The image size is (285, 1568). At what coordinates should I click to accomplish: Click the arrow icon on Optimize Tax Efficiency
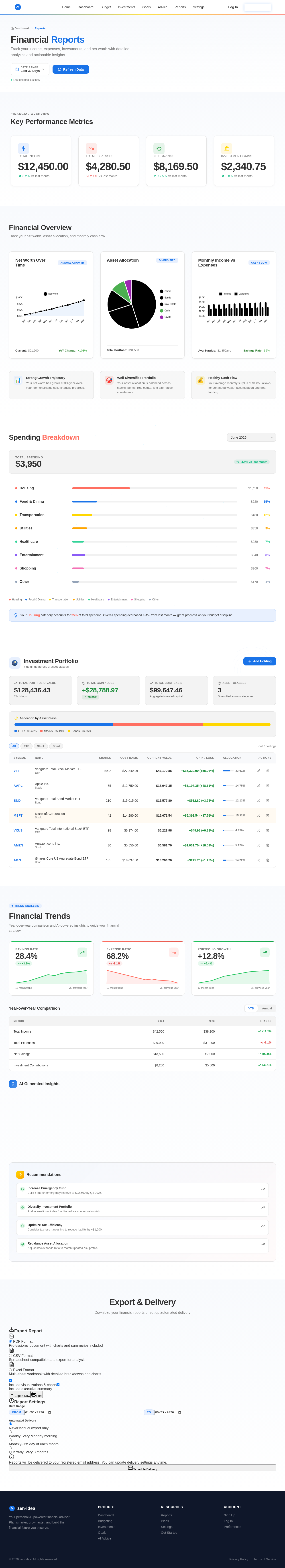click(x=263, y=1225)
